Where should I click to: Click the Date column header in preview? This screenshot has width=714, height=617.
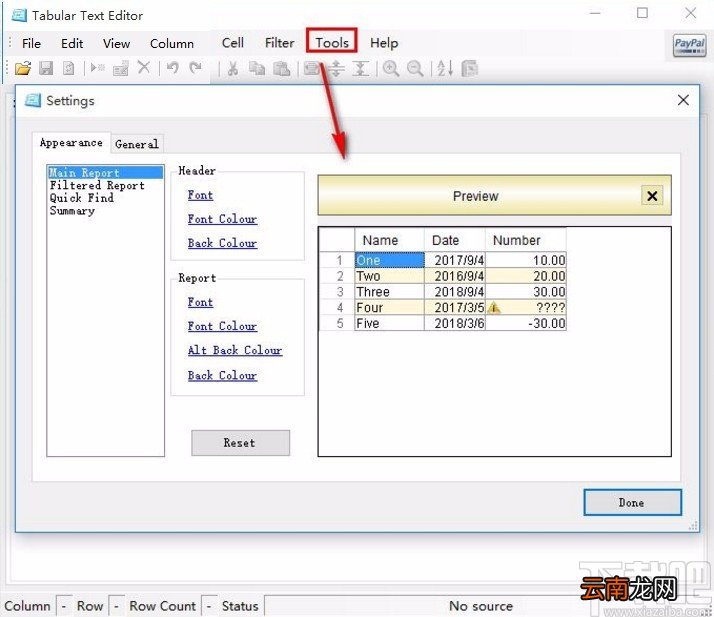pyautogui.click(x=454, y=240)
